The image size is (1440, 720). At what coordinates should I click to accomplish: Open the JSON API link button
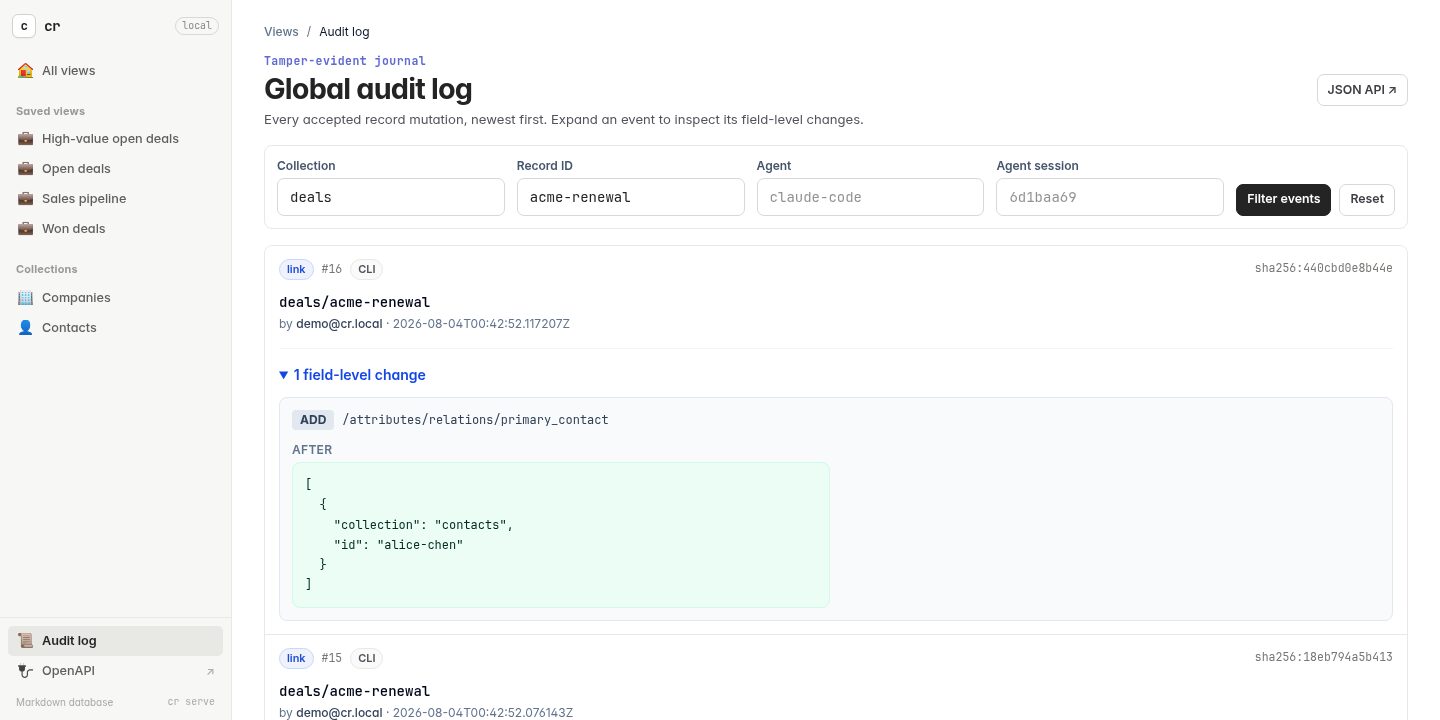tap(1362, 90)
